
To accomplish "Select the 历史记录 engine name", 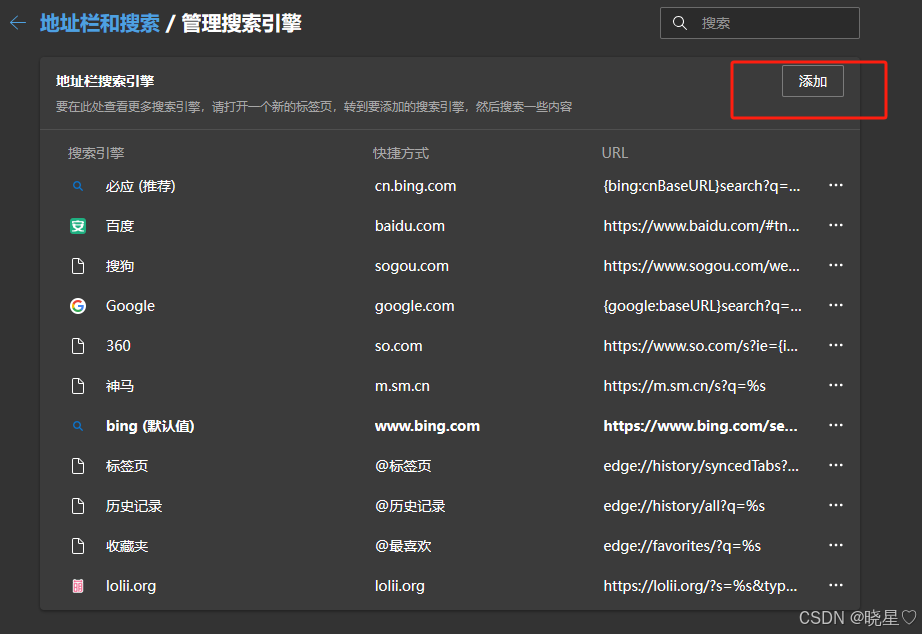I will (134, 506).
